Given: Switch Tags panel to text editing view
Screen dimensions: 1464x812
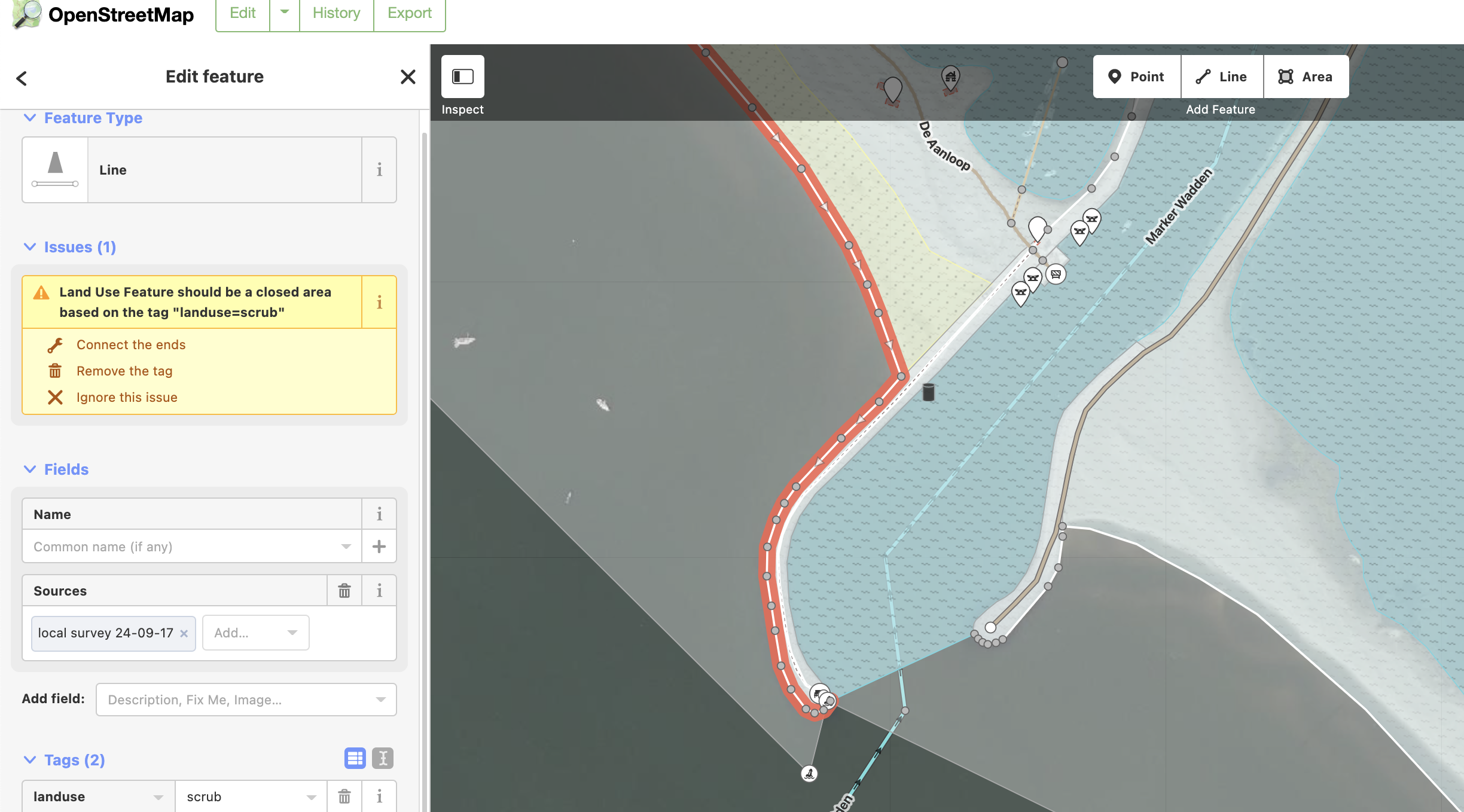Looking at the screenshot, I should tap(383, 758).
